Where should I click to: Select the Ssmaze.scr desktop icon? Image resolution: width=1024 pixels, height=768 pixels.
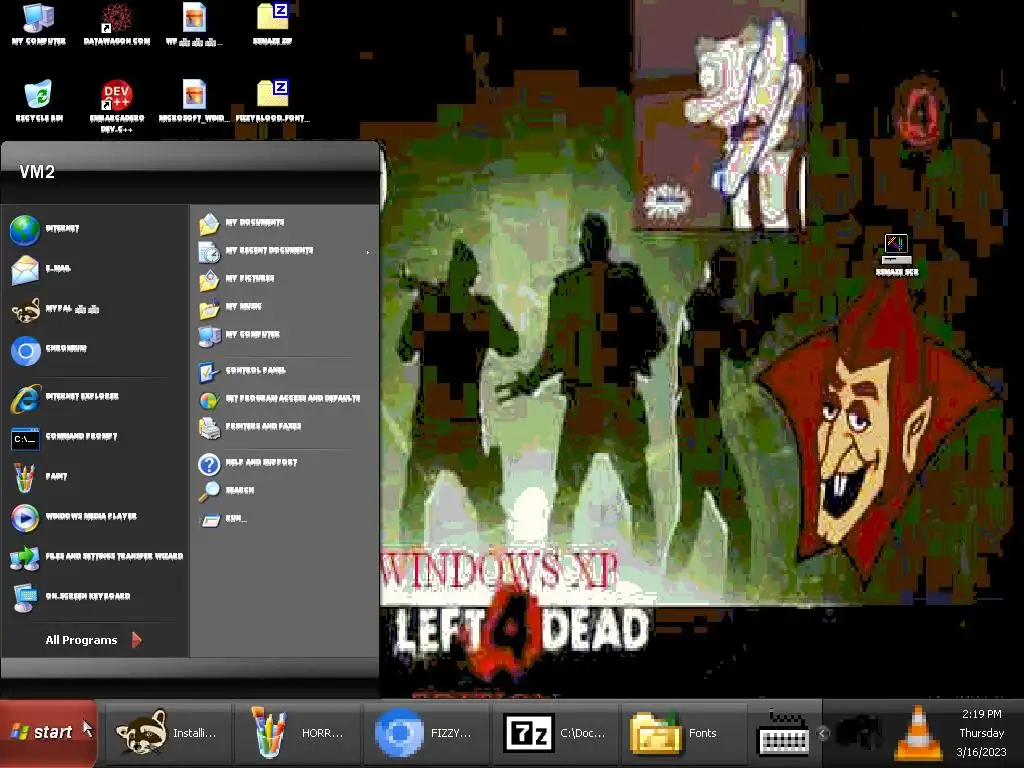tap(897, 255)
